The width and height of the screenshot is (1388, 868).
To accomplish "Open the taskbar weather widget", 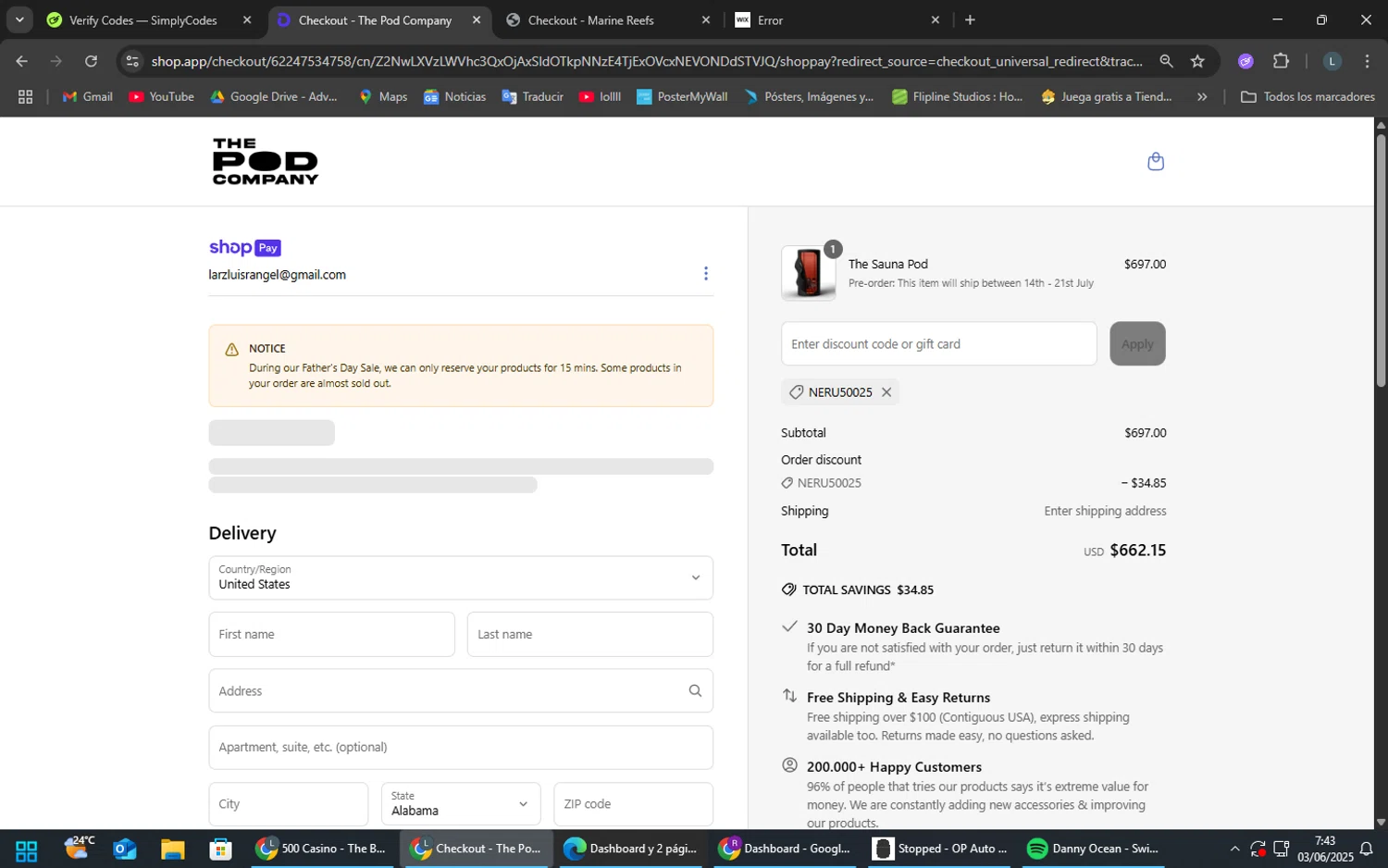I will pos(80,848).
